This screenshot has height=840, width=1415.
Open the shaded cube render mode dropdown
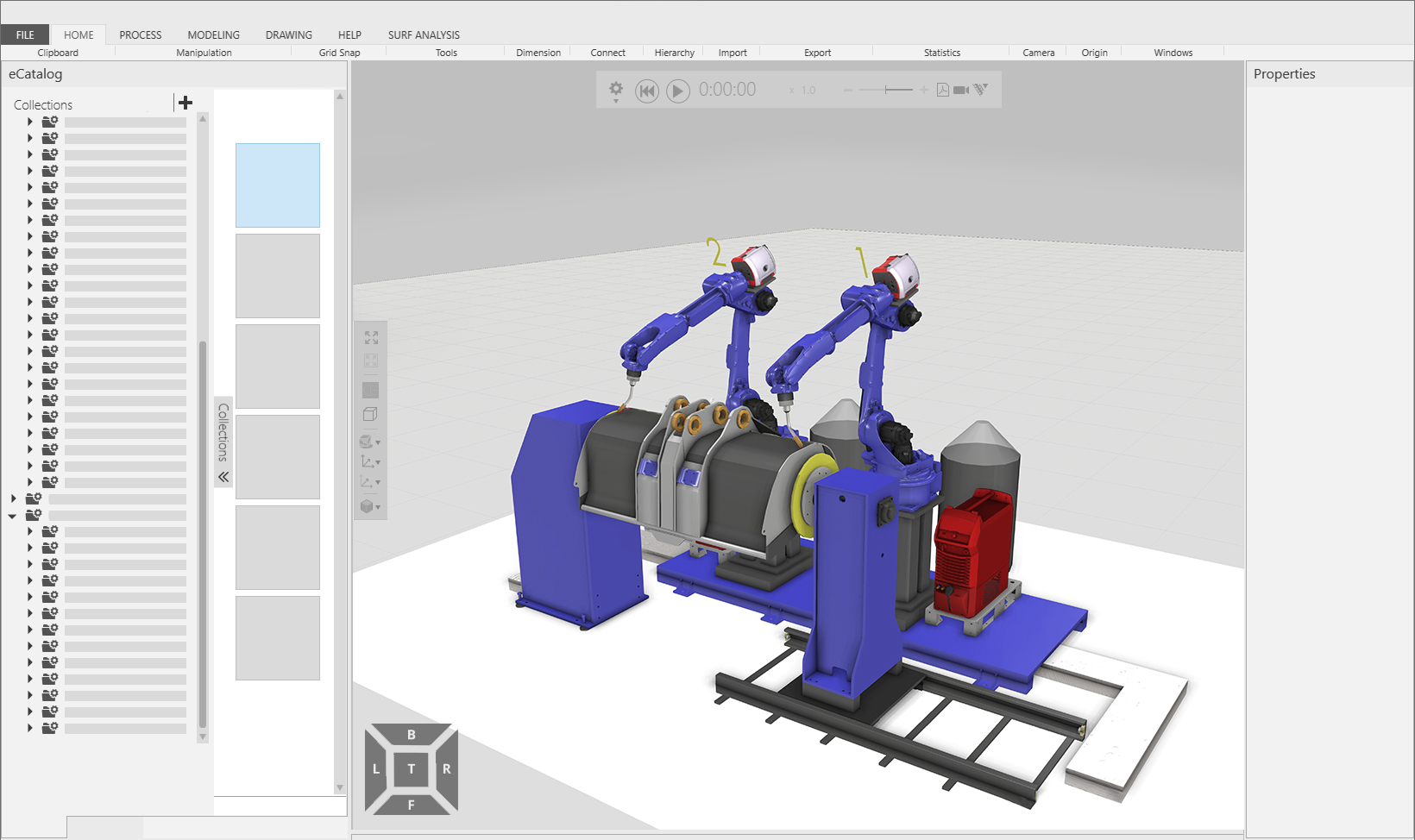click(370, 507)
